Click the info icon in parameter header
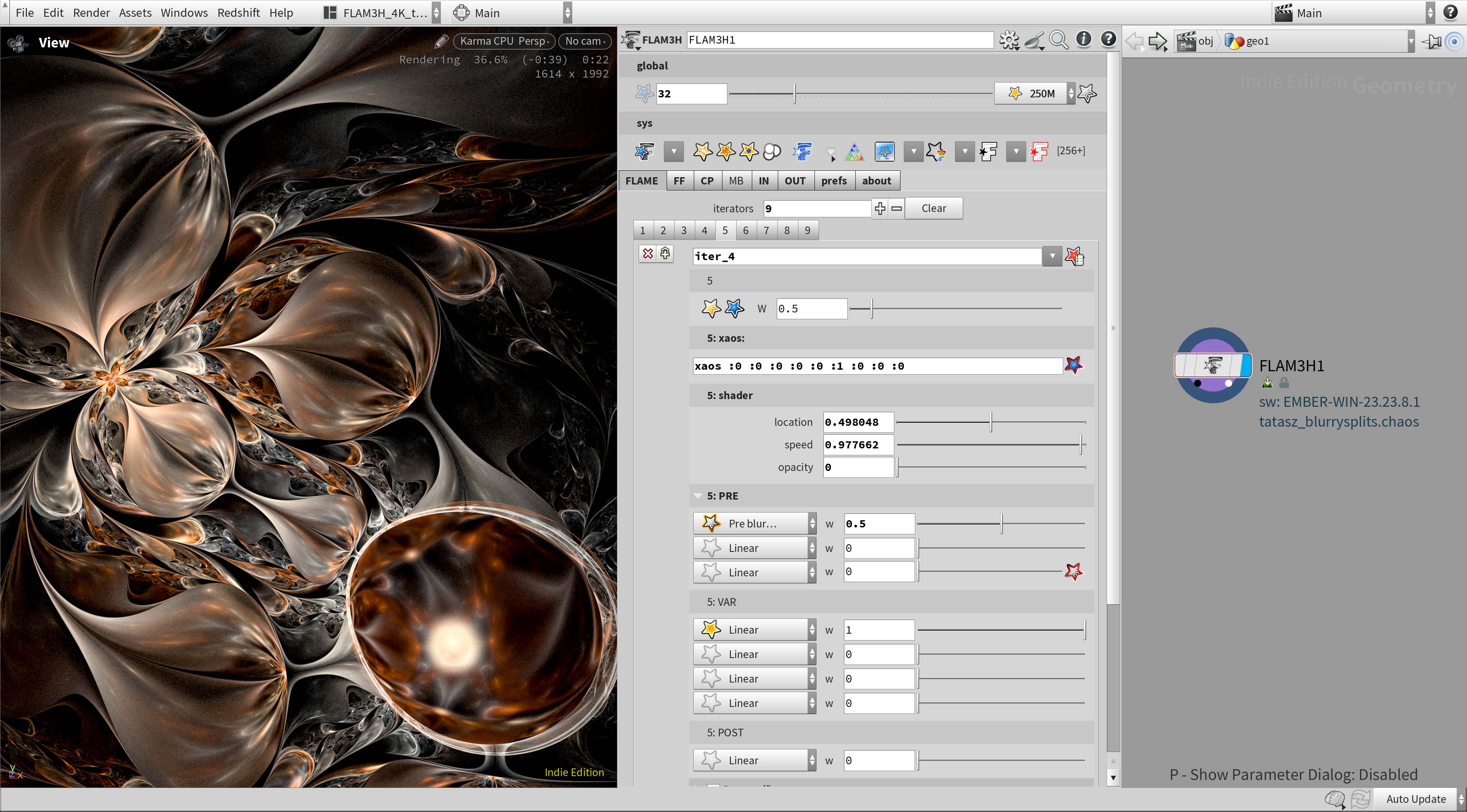This screenshot has width=1467, height=812. (x=1083, y=39)
